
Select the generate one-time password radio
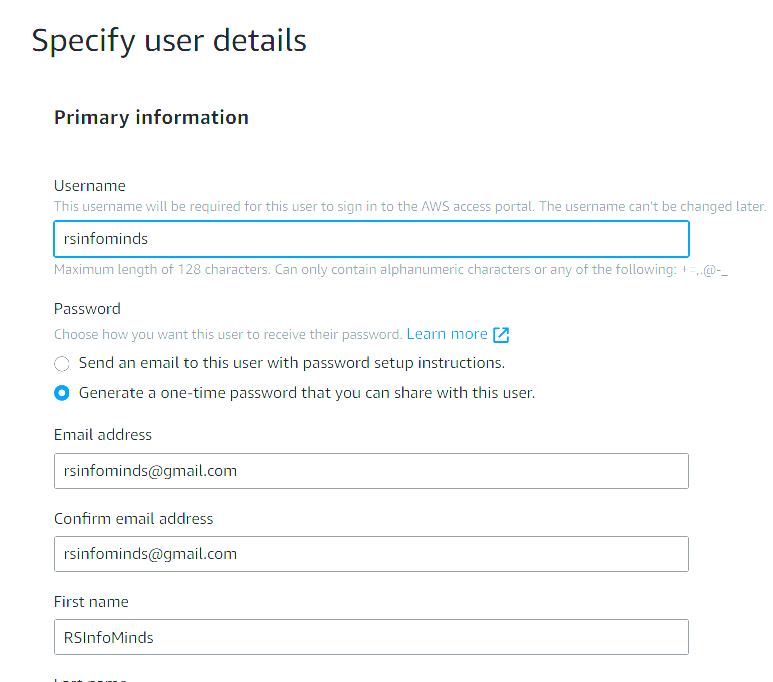click(x=62, y=393)
